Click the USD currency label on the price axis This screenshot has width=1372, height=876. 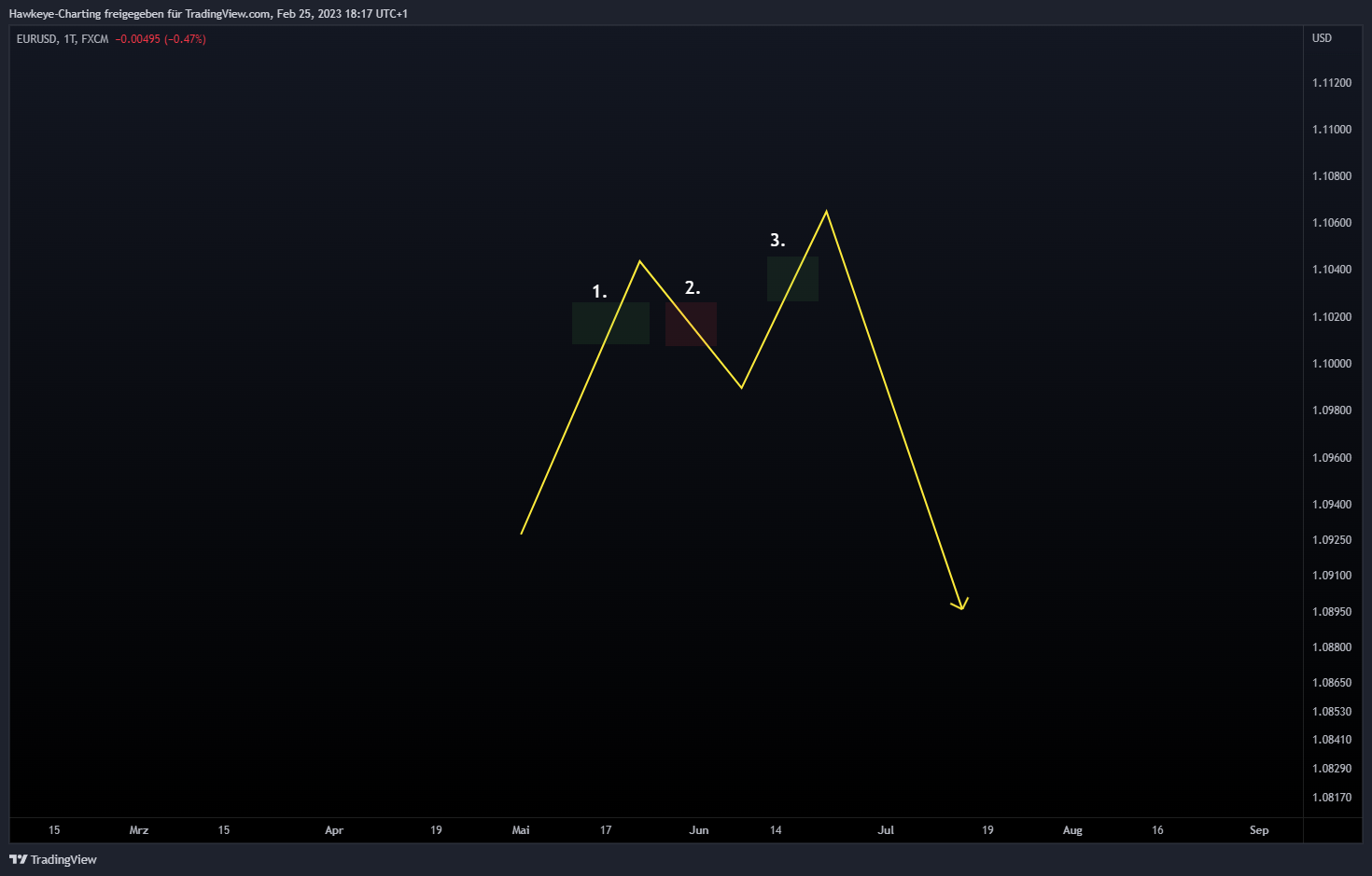point(1322,38)
